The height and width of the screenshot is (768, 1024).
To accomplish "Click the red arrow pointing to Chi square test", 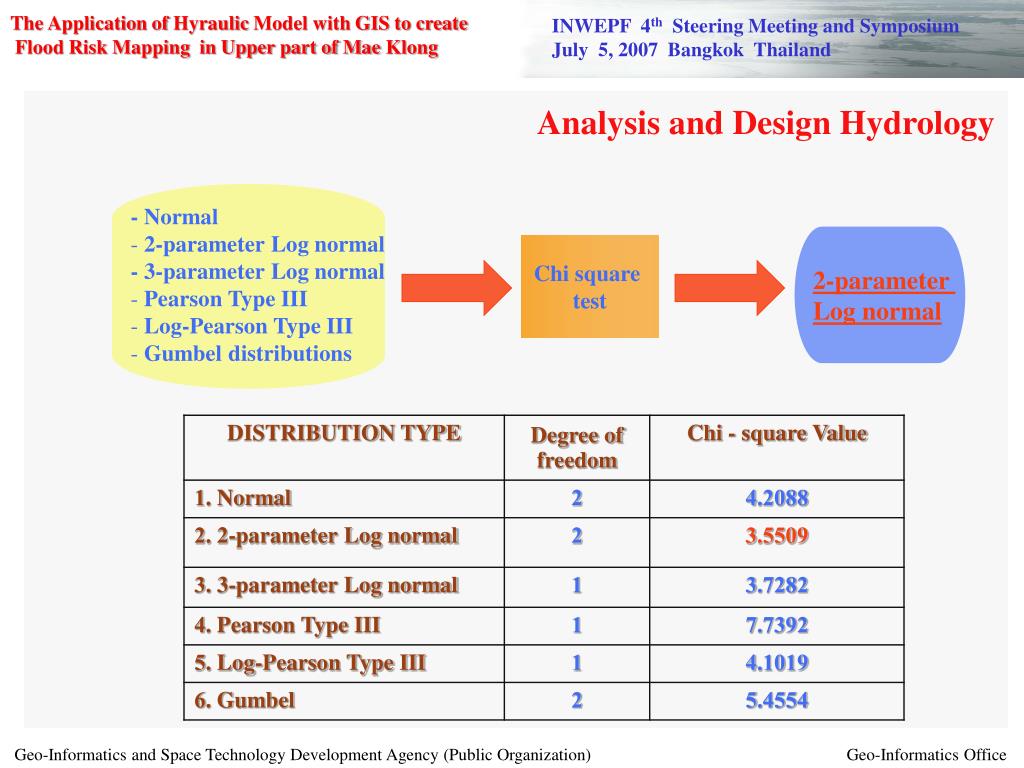I will 456,288.
